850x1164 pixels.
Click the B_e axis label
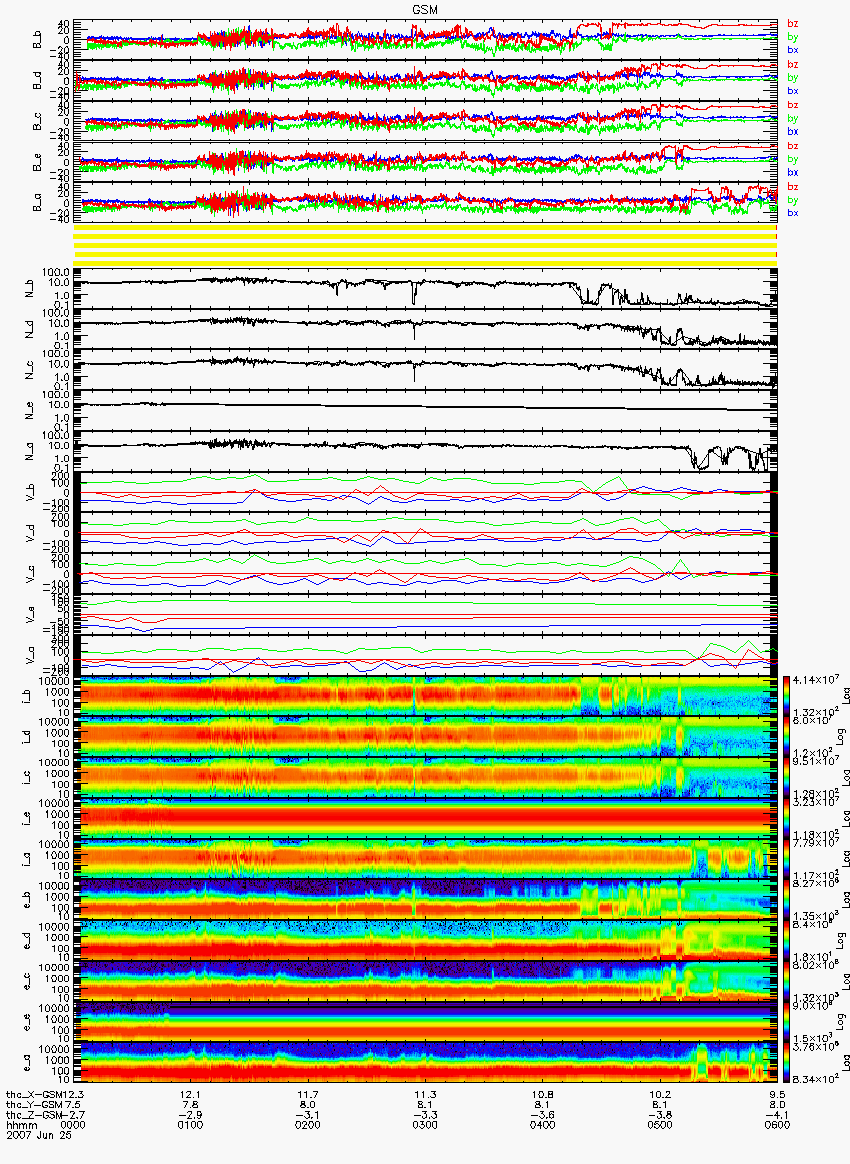click(x=36, y=163)
